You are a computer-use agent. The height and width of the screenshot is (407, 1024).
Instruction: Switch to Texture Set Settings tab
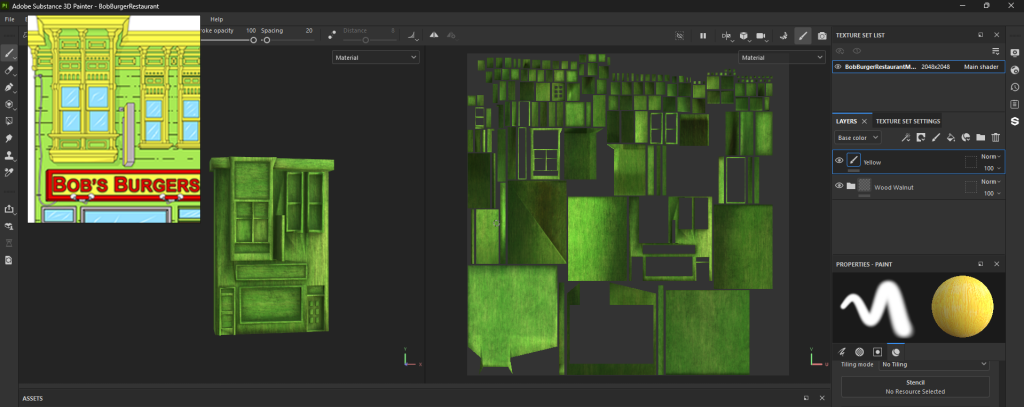pos(907,121)
